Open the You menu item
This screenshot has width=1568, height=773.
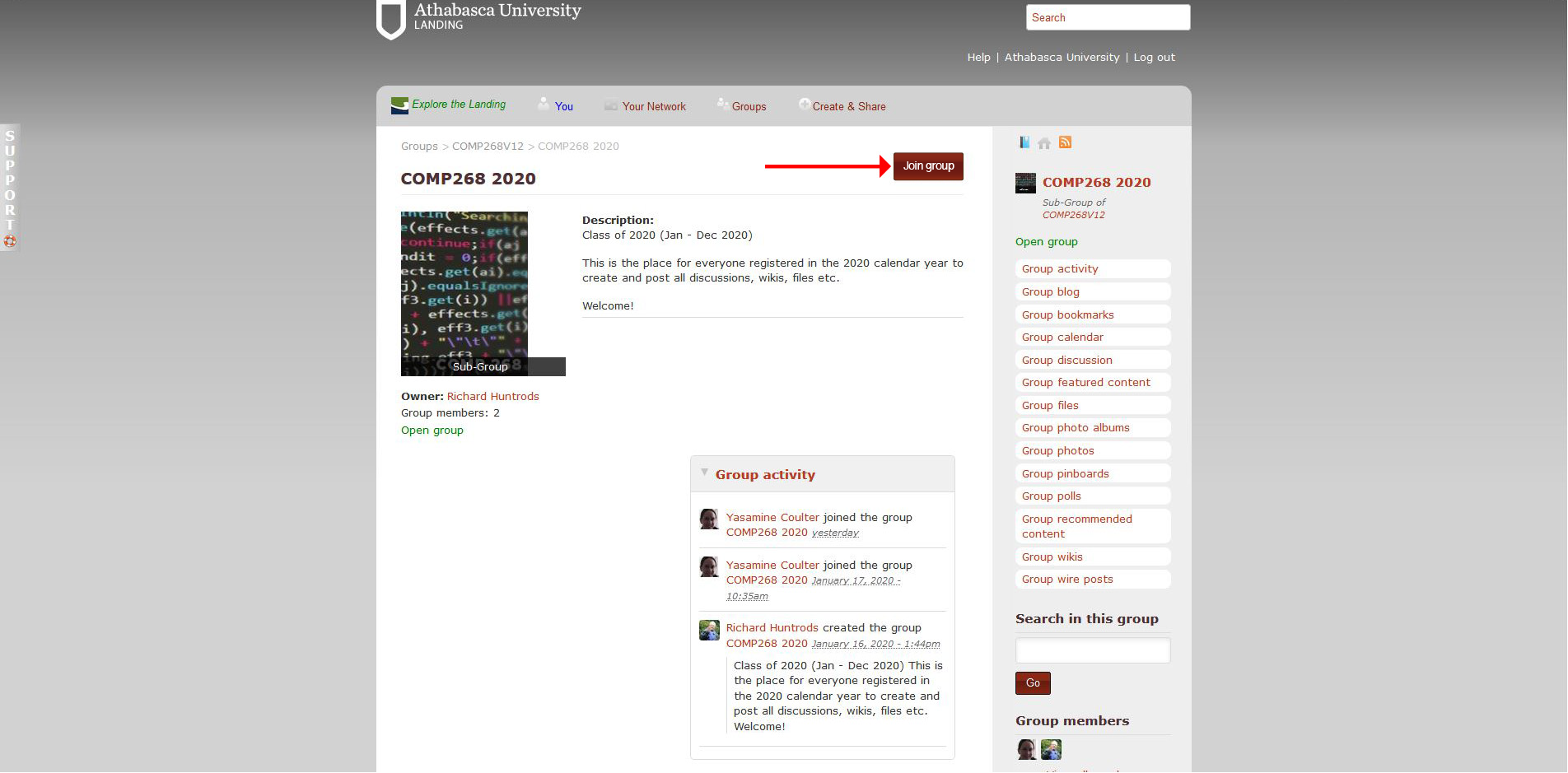tap(564, 106)
